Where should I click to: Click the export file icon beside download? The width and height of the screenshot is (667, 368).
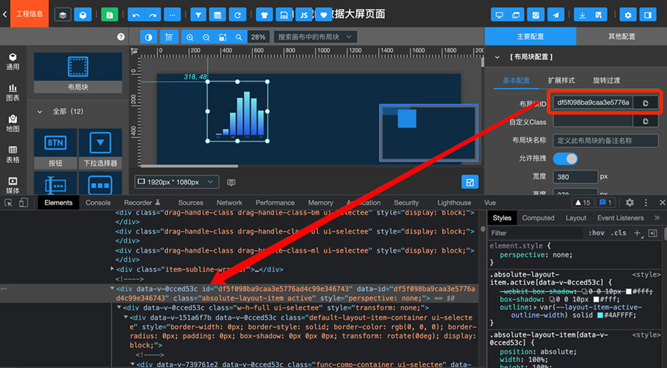pos(599,15)
